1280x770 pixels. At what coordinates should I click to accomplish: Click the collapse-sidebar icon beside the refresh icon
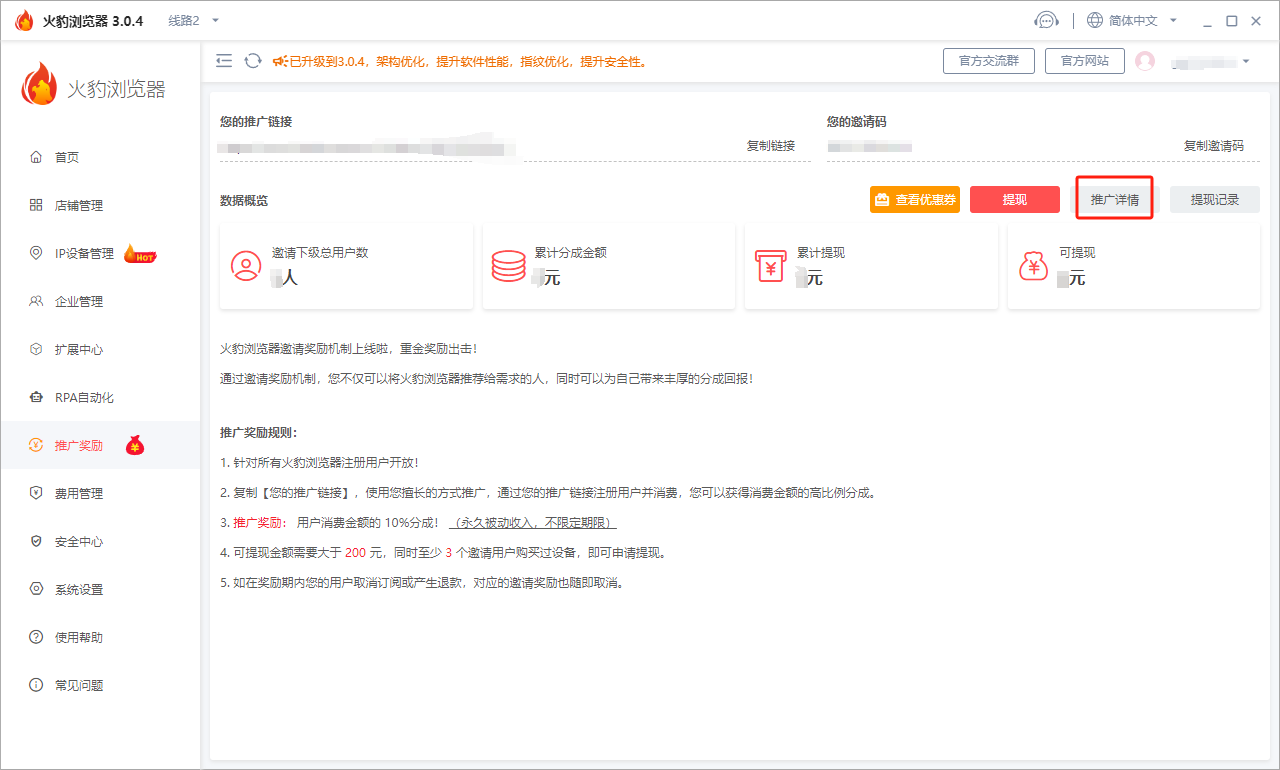pos(224,60)
